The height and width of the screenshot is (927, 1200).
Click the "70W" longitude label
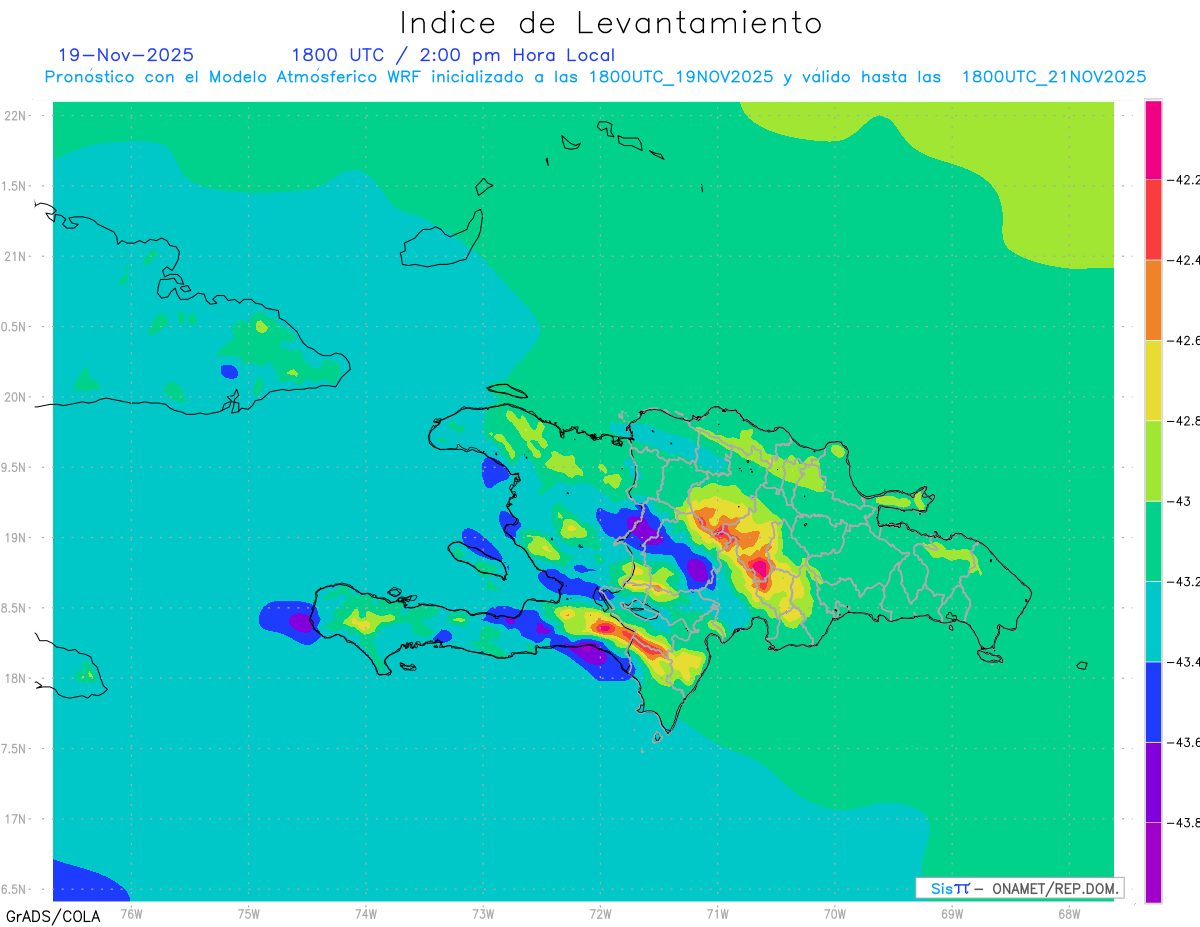click(x=835, y=912)
